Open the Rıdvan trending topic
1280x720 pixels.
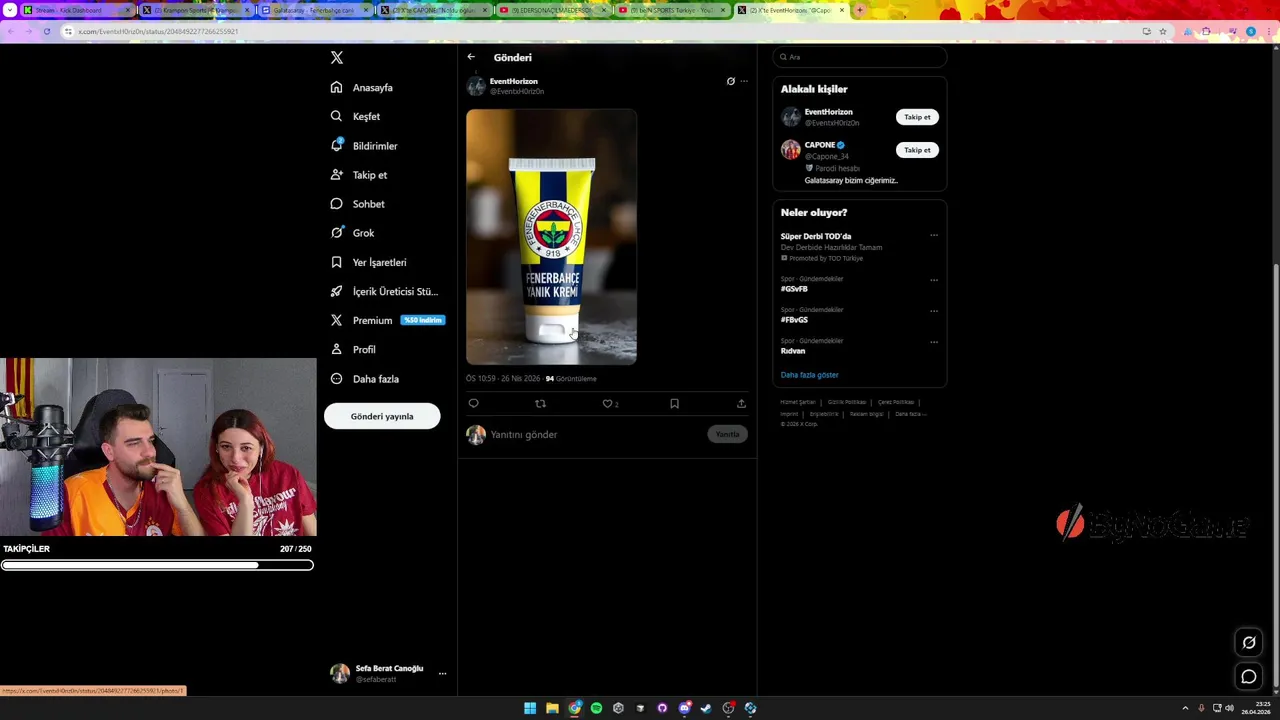793,351
